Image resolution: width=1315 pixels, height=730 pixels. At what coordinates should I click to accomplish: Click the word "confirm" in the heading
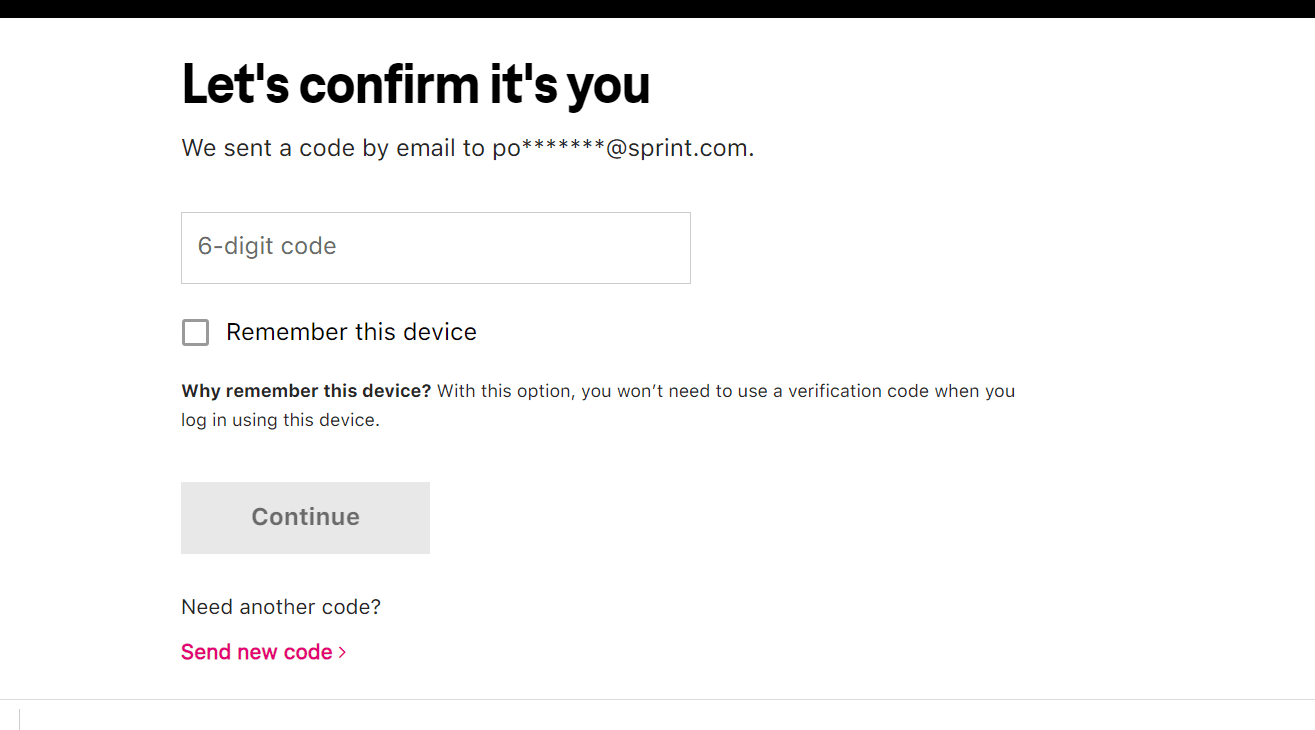(390, 84)
